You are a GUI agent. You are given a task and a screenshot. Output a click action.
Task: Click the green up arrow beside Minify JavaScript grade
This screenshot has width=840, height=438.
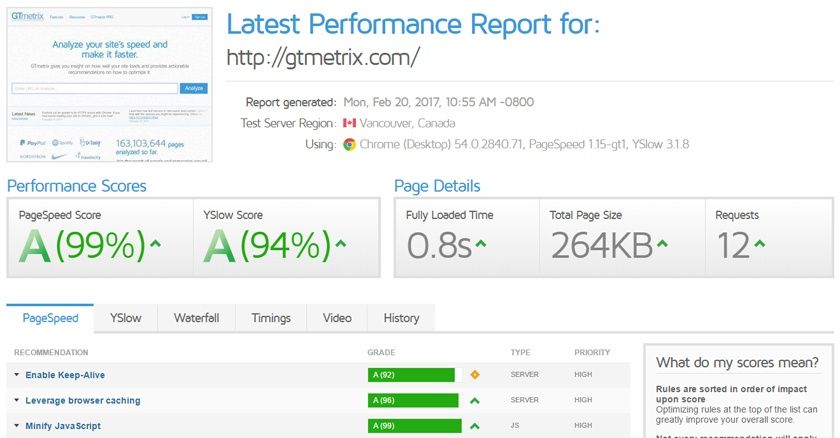[475, 426]
